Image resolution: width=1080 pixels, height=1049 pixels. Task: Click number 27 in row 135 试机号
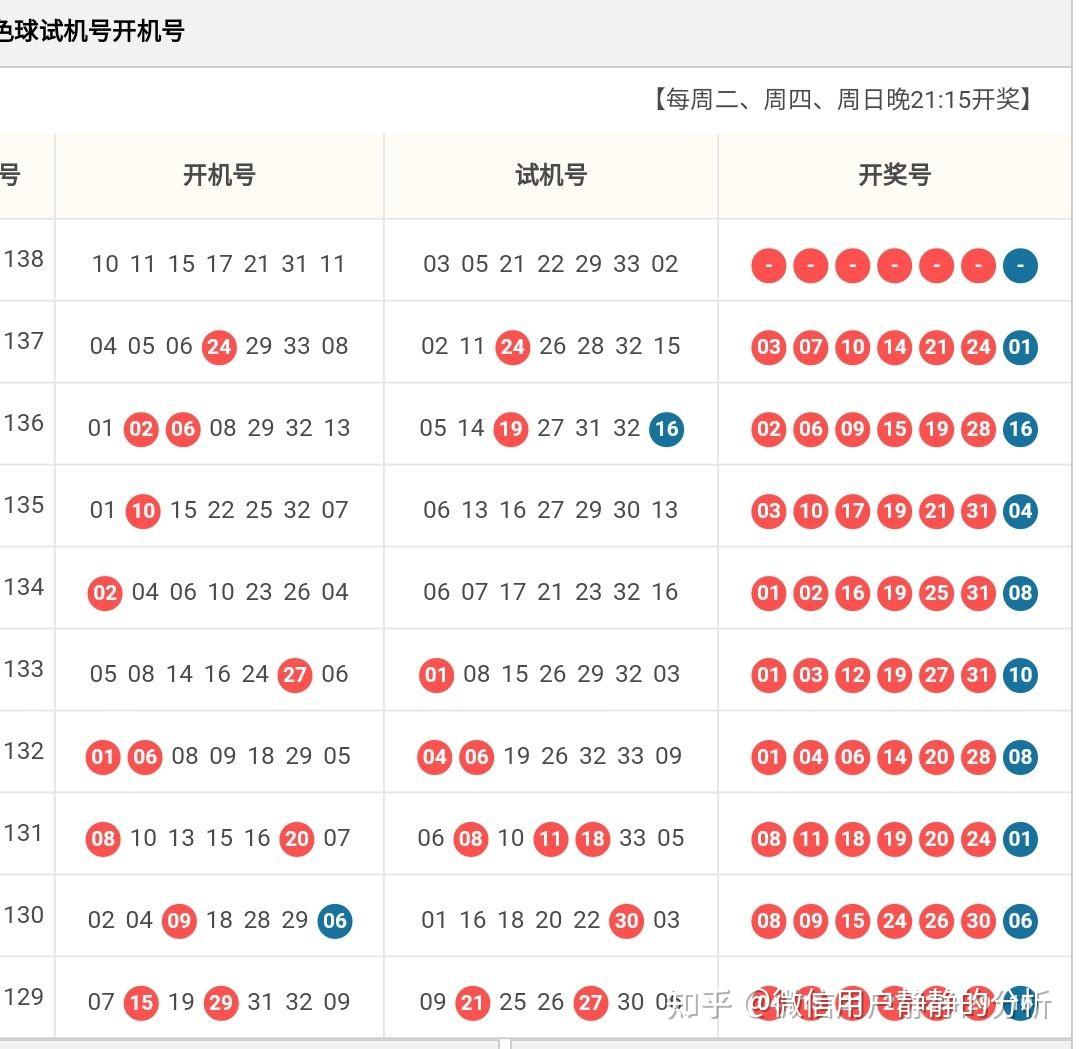550,510
